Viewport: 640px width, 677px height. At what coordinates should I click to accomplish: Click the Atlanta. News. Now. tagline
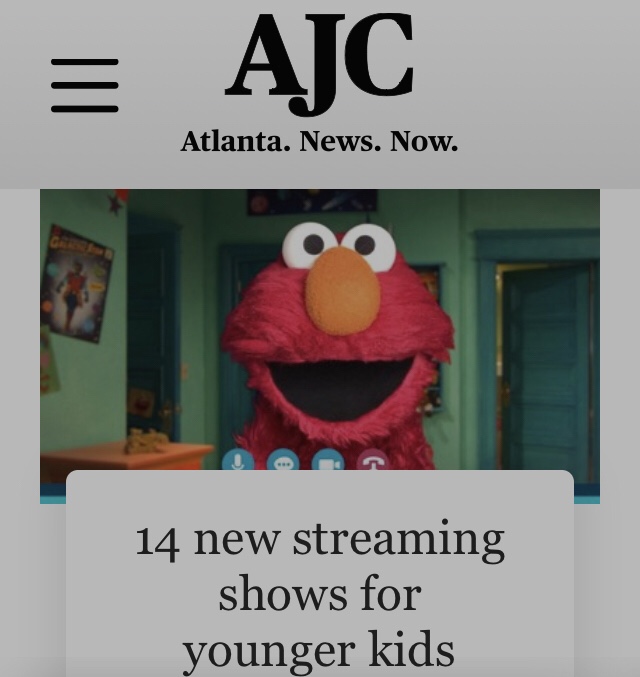(319, 141)
